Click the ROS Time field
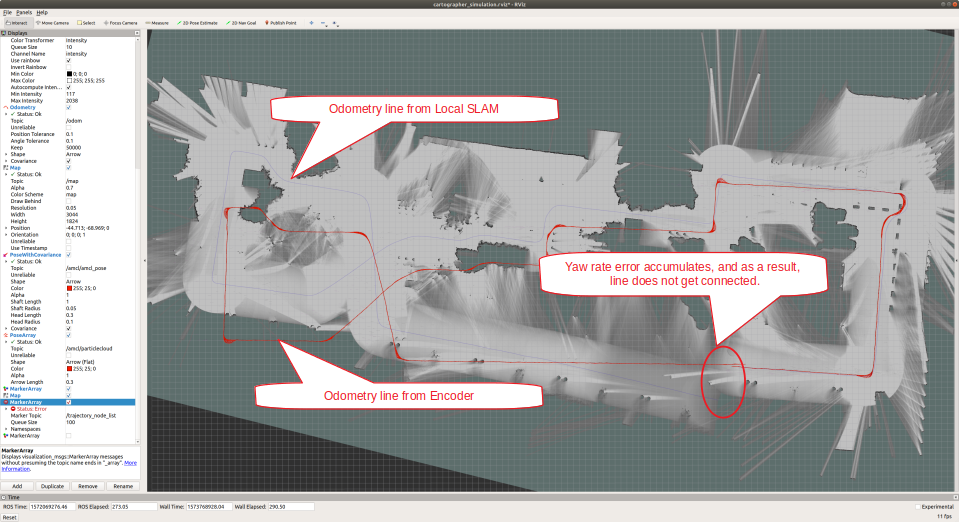 (52, 507)
